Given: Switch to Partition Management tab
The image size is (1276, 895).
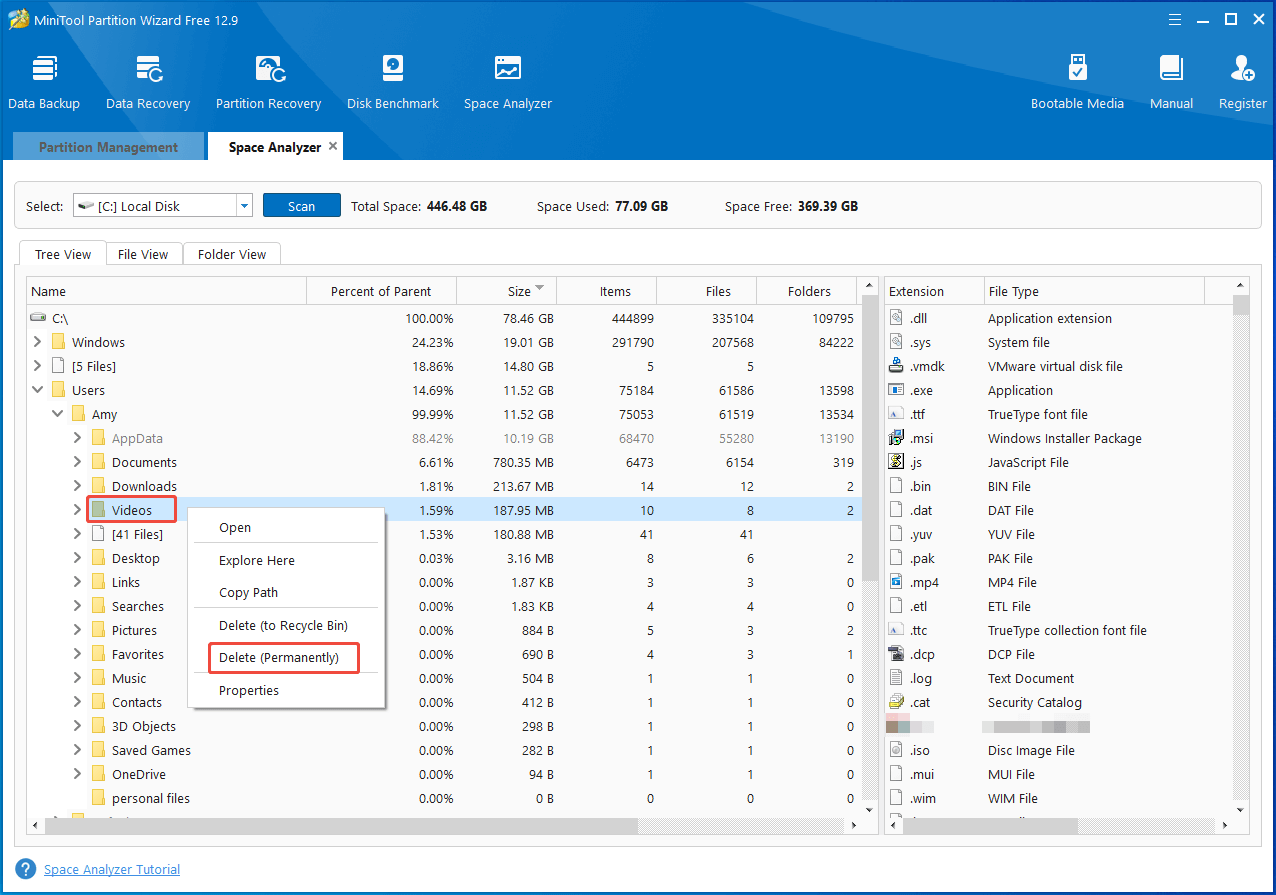Looking at the screenshot, I should [108, 147].
